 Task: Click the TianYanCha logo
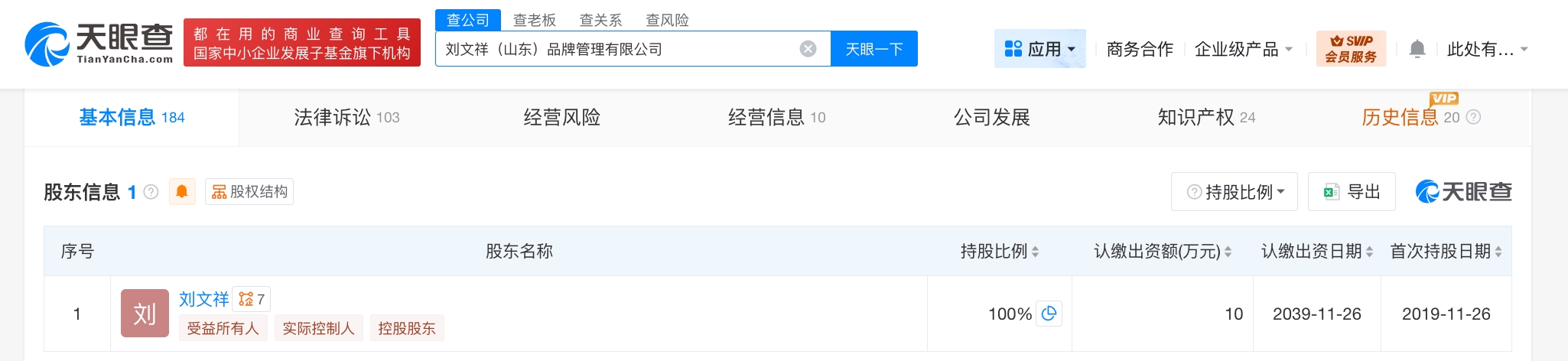tap(99, 44)
